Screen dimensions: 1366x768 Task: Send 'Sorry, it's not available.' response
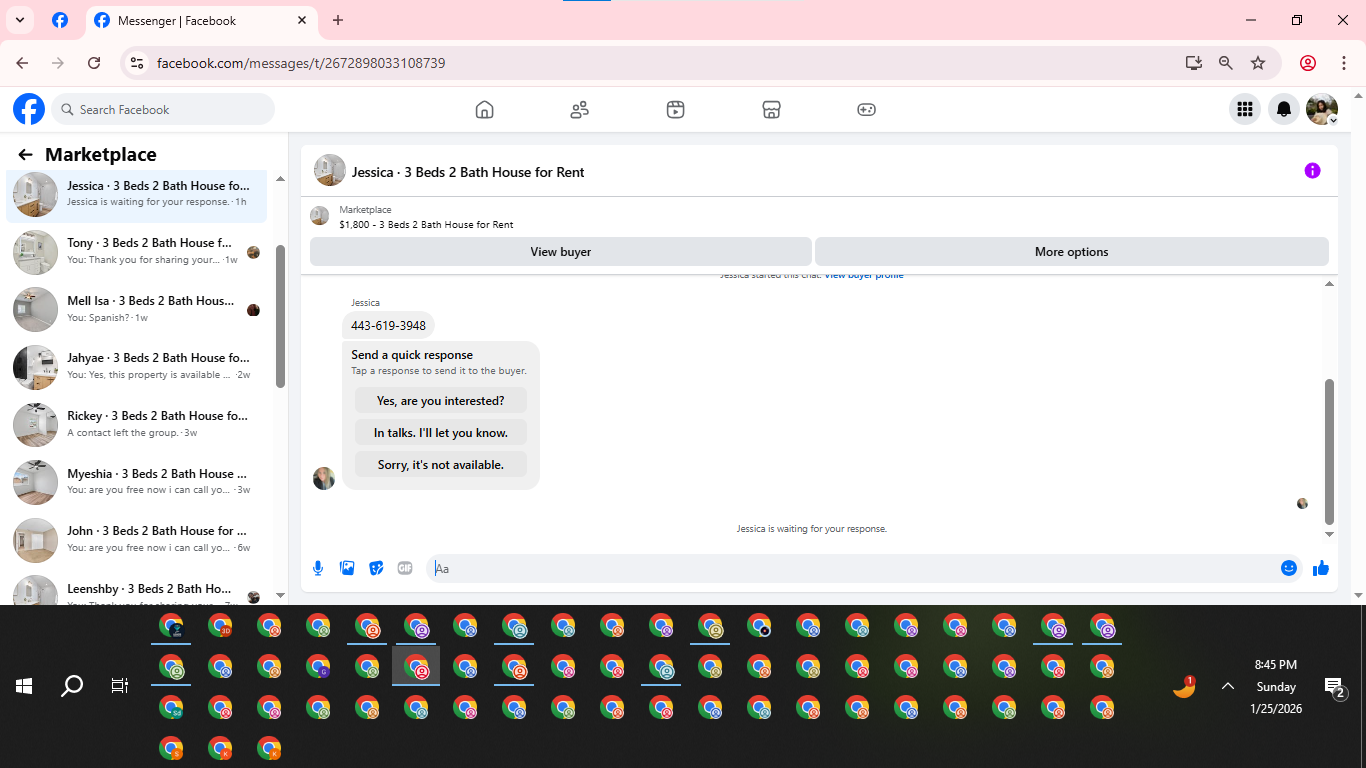point(441,465)
